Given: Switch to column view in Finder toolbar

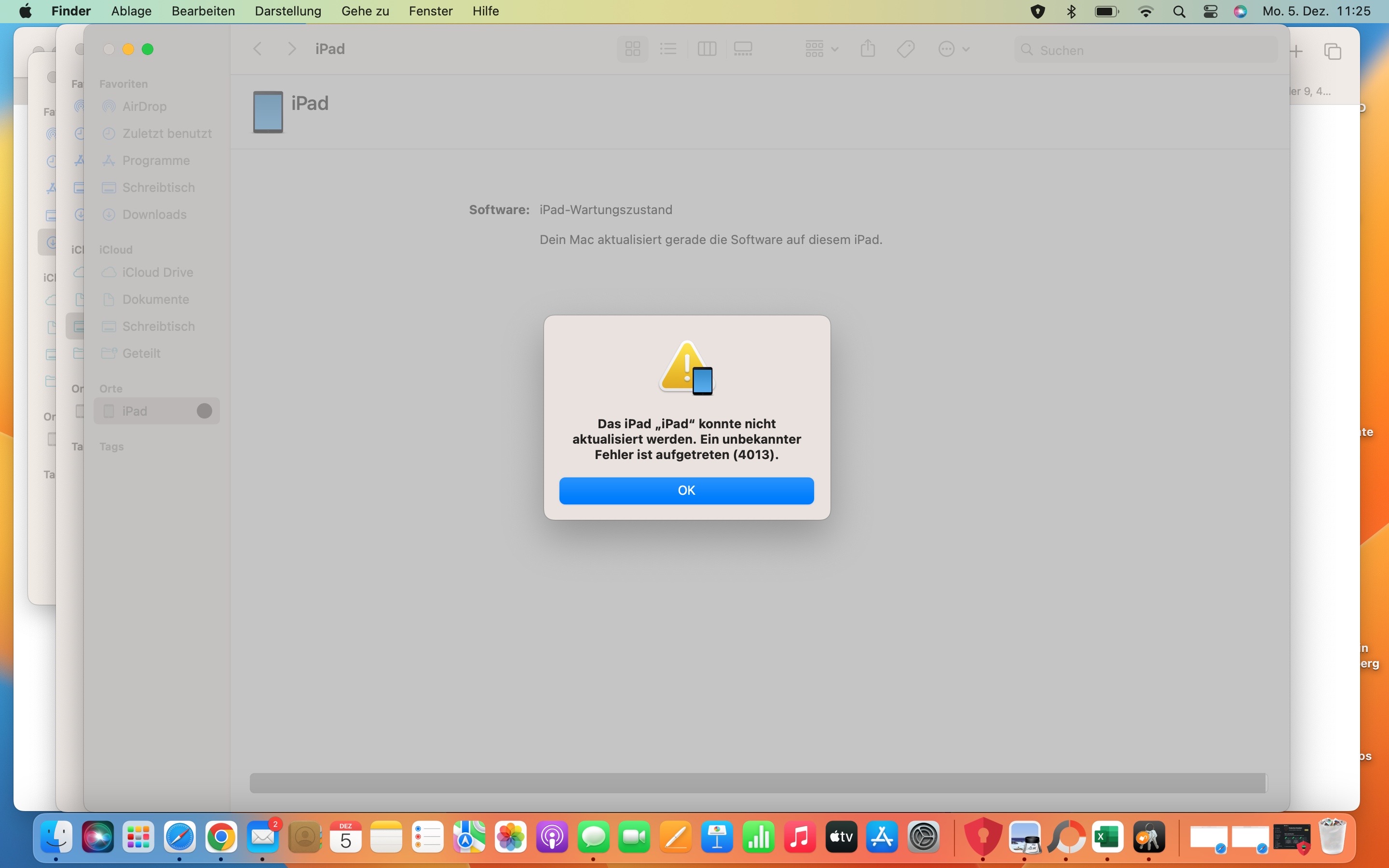Looking at the screenshot, I should 707,49.
